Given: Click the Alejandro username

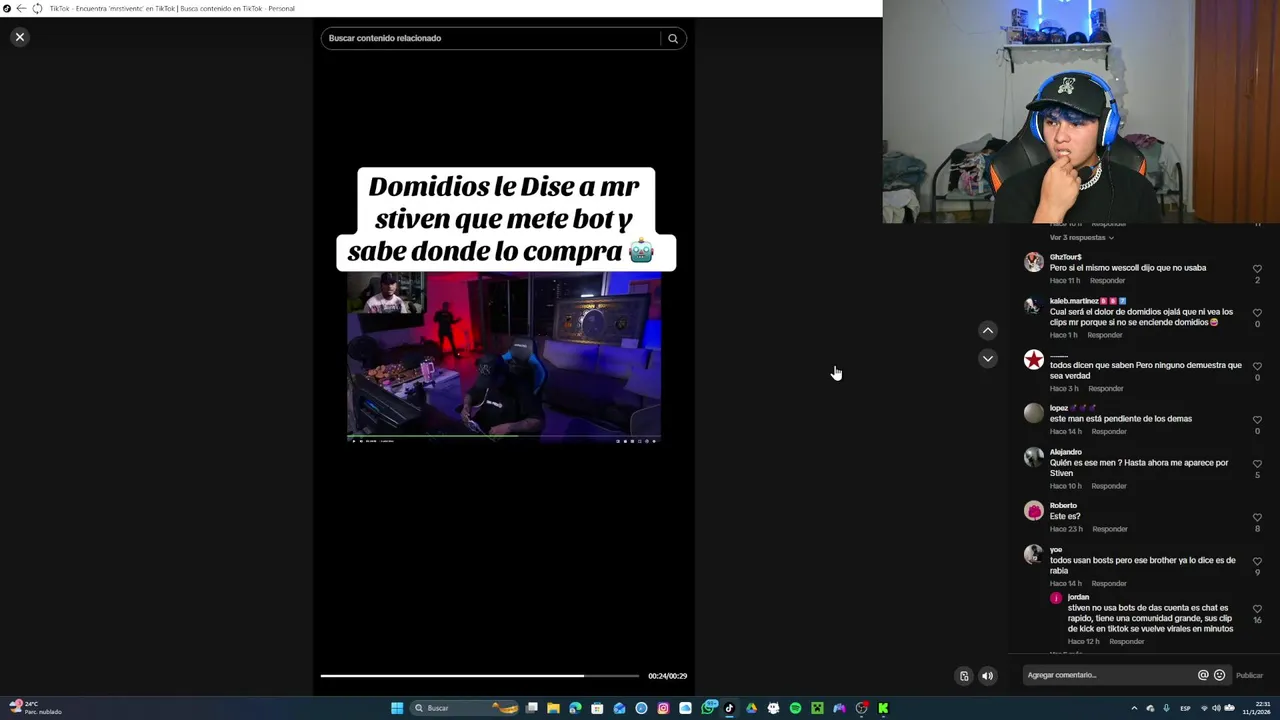Looking at the screenshot, I should 1066,452.
